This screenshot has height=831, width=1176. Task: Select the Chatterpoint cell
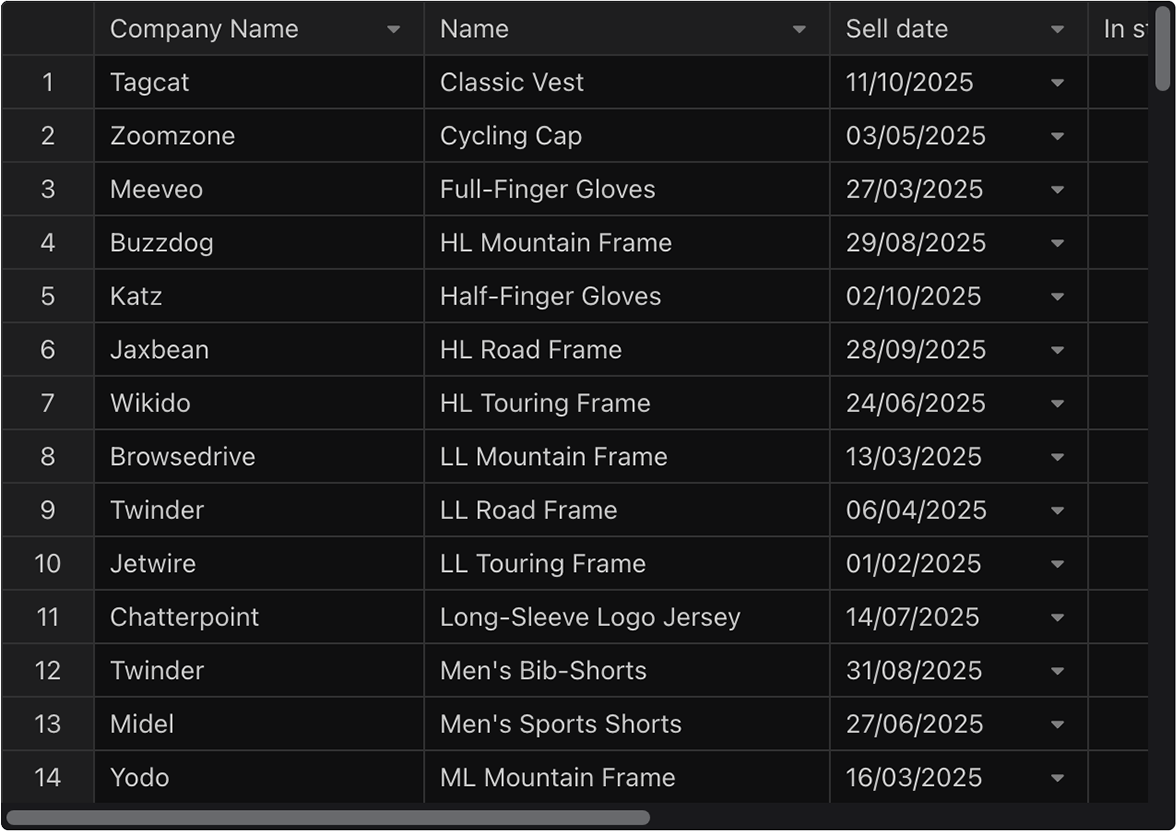(259, 617)
